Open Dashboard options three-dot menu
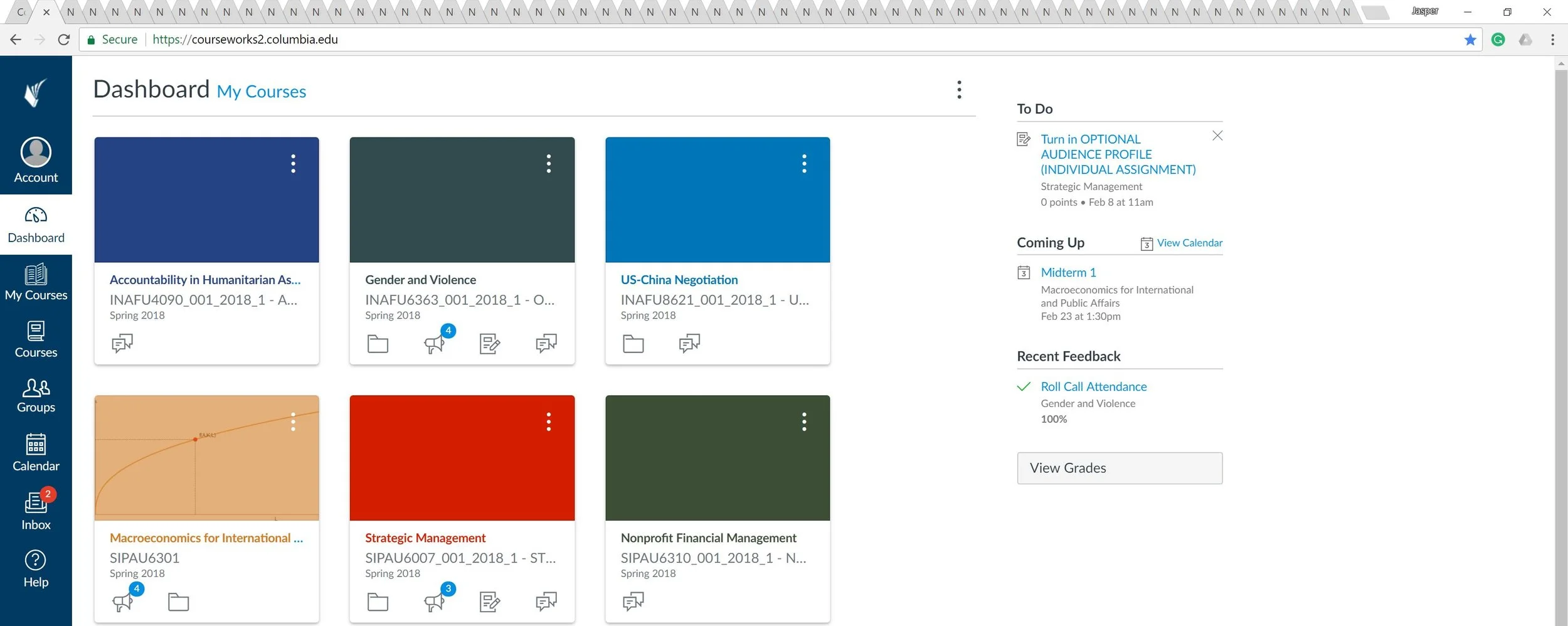Viewport: 1568px width, 626px height. click(x=959, y=90)
